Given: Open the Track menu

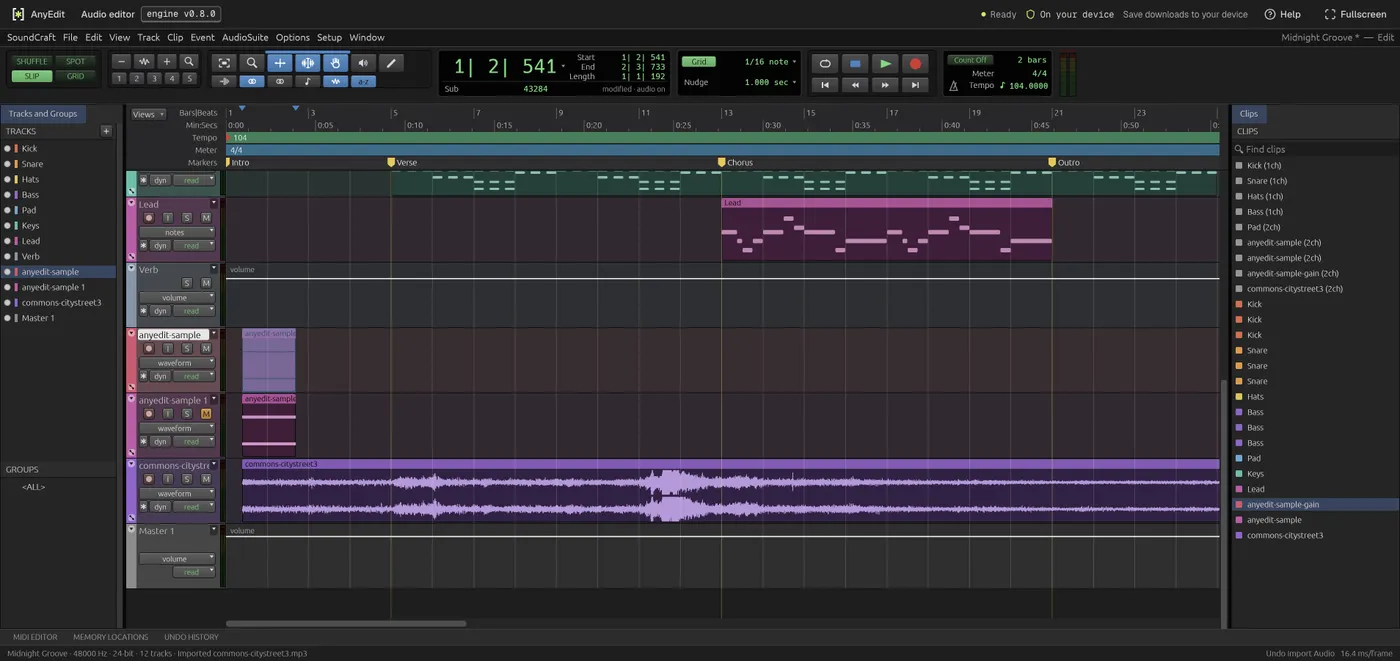Looking at the screenshot, I should point(148,37).
